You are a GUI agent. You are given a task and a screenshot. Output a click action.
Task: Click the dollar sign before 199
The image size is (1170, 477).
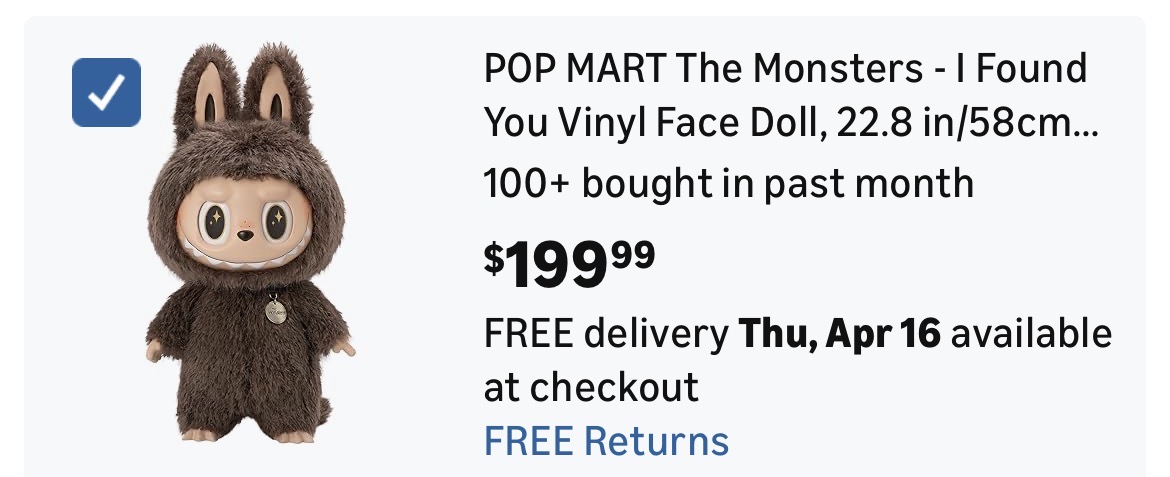(x=494, y=260)
